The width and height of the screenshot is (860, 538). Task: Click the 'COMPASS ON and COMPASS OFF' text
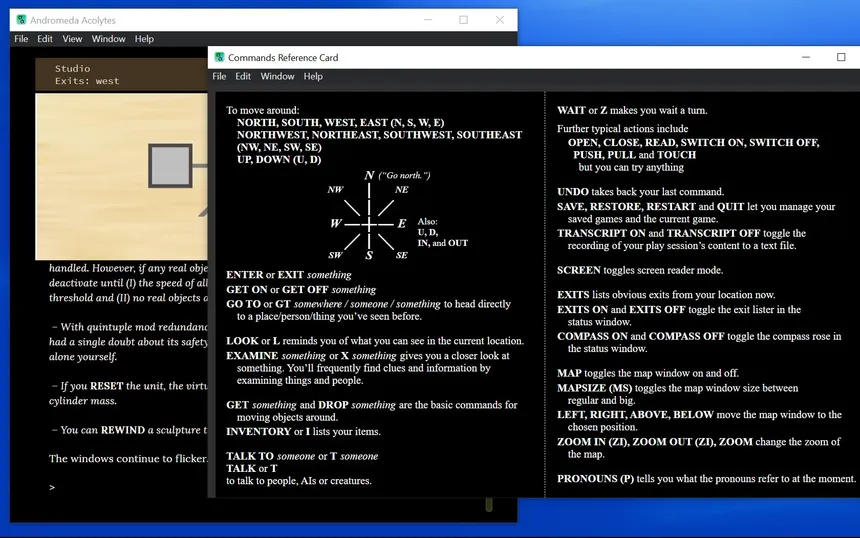640,336
